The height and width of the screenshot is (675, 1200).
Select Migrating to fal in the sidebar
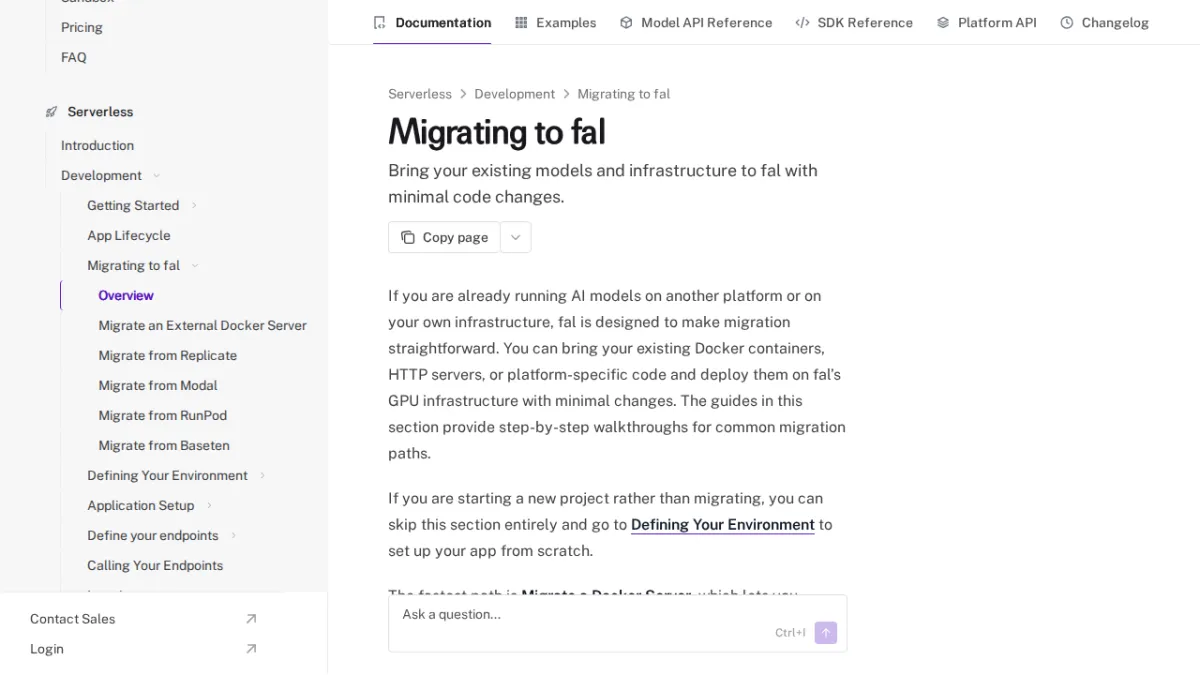pyautogui.click(x=134, y=266)
